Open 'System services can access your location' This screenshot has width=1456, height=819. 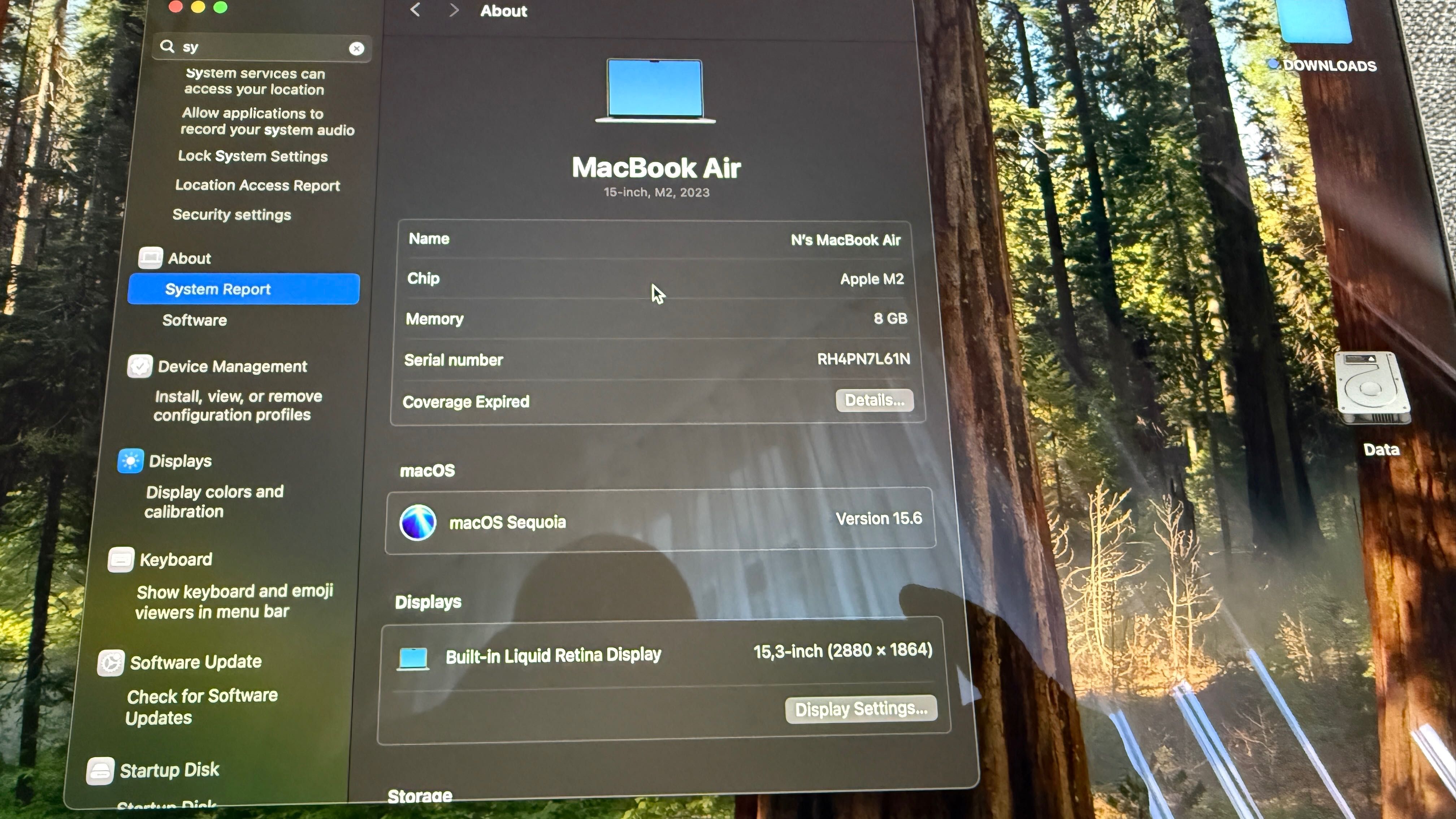(254, 81)
